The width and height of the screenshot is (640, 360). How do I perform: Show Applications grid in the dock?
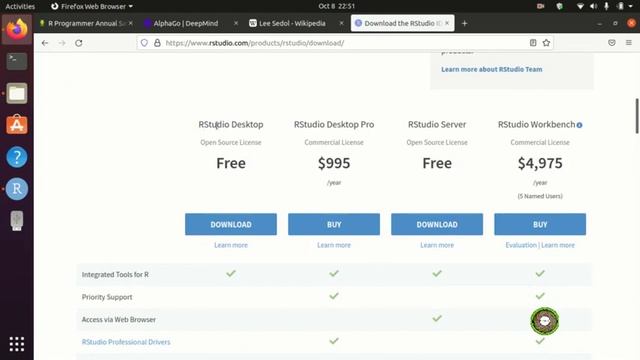(x=17, y=344)
